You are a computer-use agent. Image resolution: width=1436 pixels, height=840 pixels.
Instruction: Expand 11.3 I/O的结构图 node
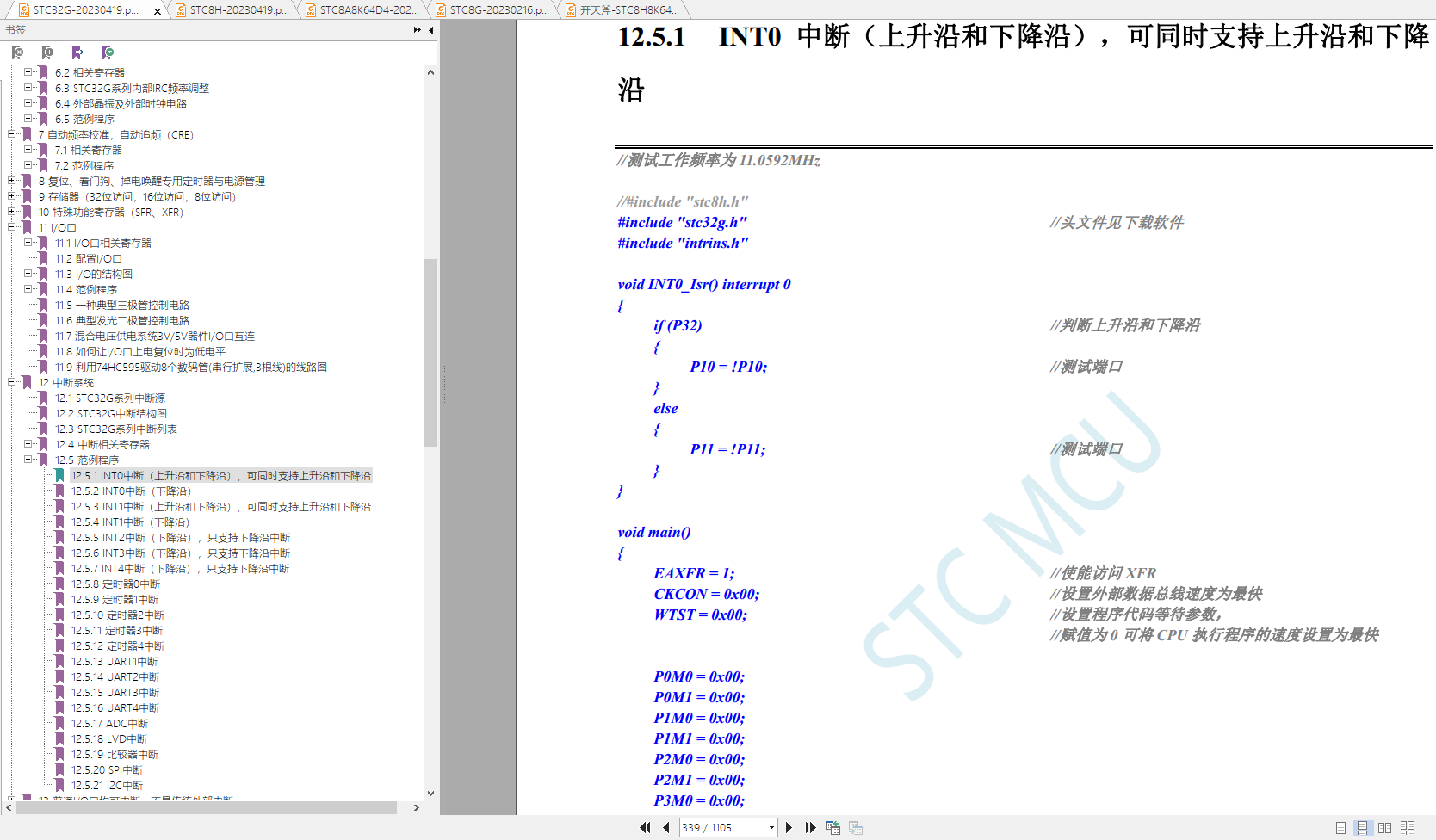coord(28,274)
